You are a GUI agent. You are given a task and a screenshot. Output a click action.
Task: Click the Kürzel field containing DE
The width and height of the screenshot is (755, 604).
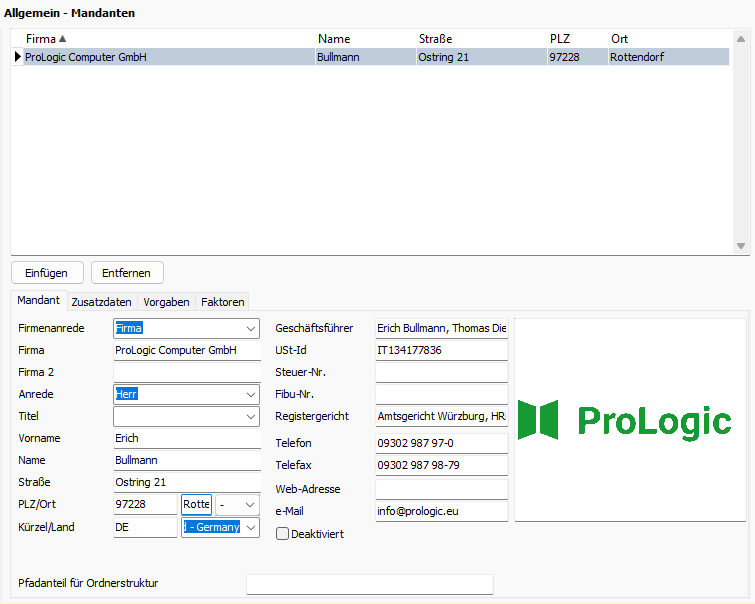145,527
